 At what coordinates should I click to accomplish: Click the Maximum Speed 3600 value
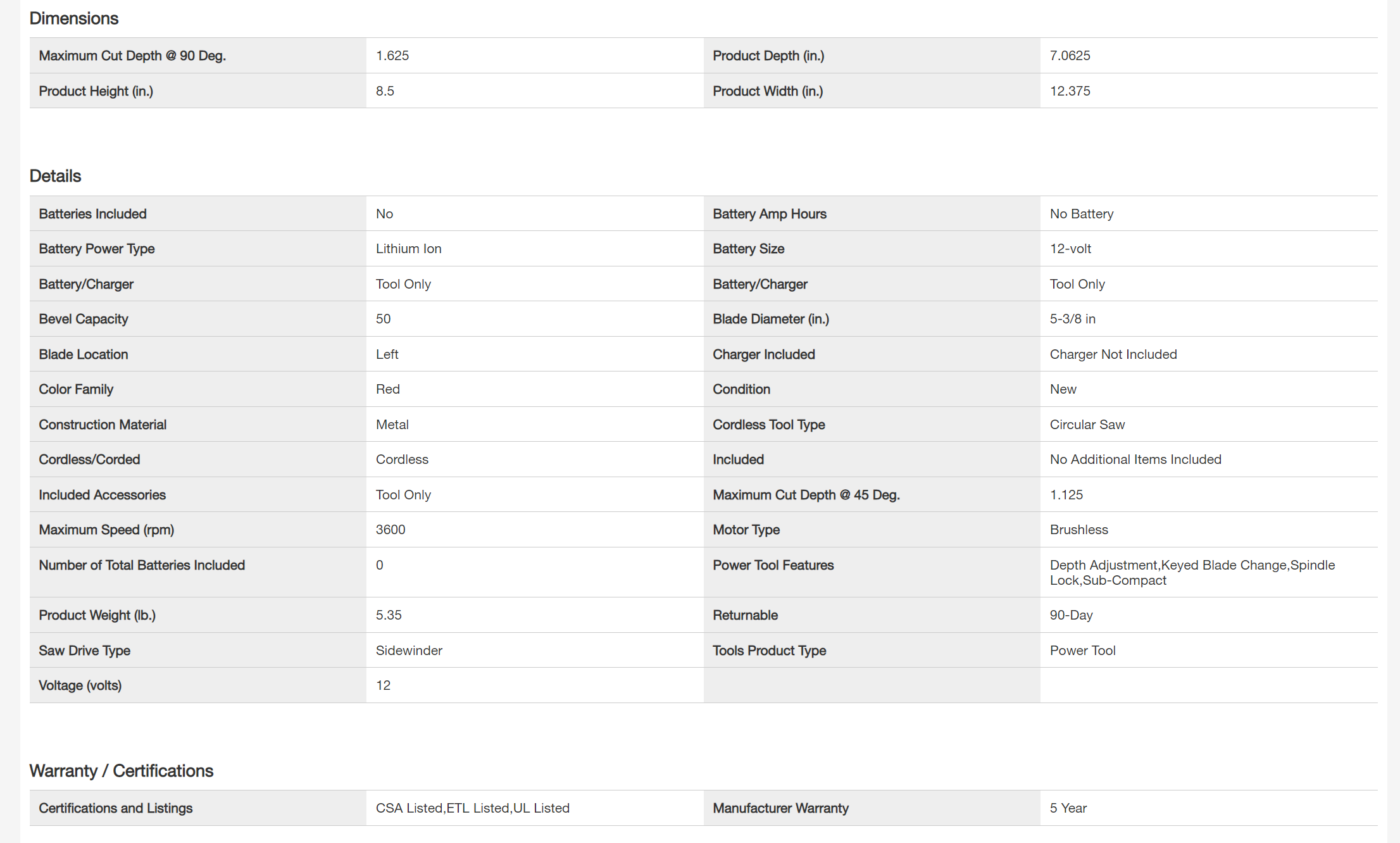click(x=390, y=530)
